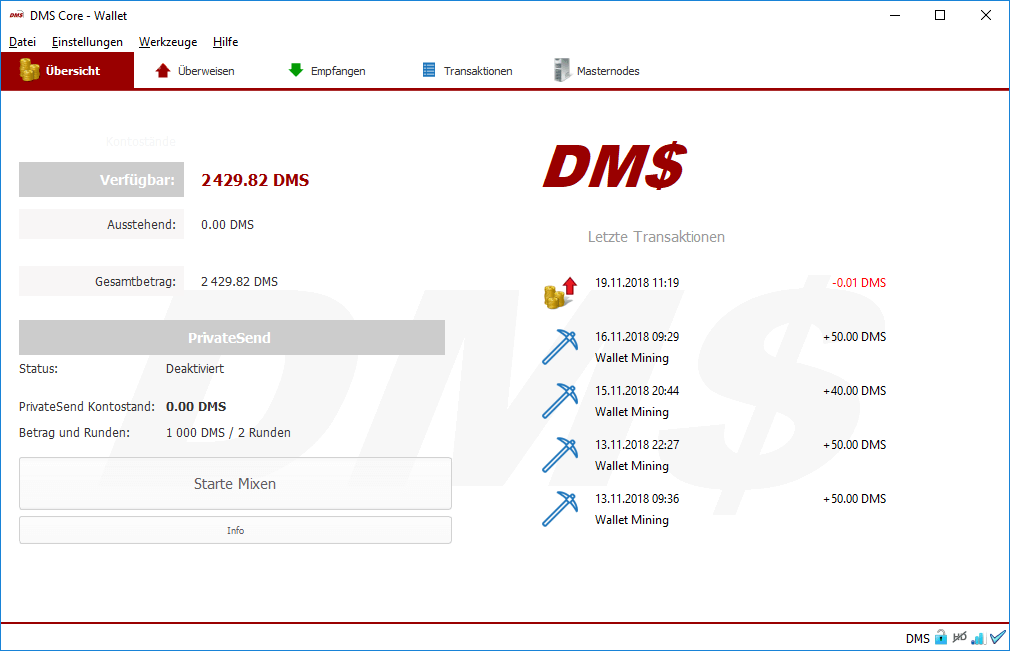The image size is (1010, 651).
Task: Open the Masternodes tab
Action: click(597, 71)
